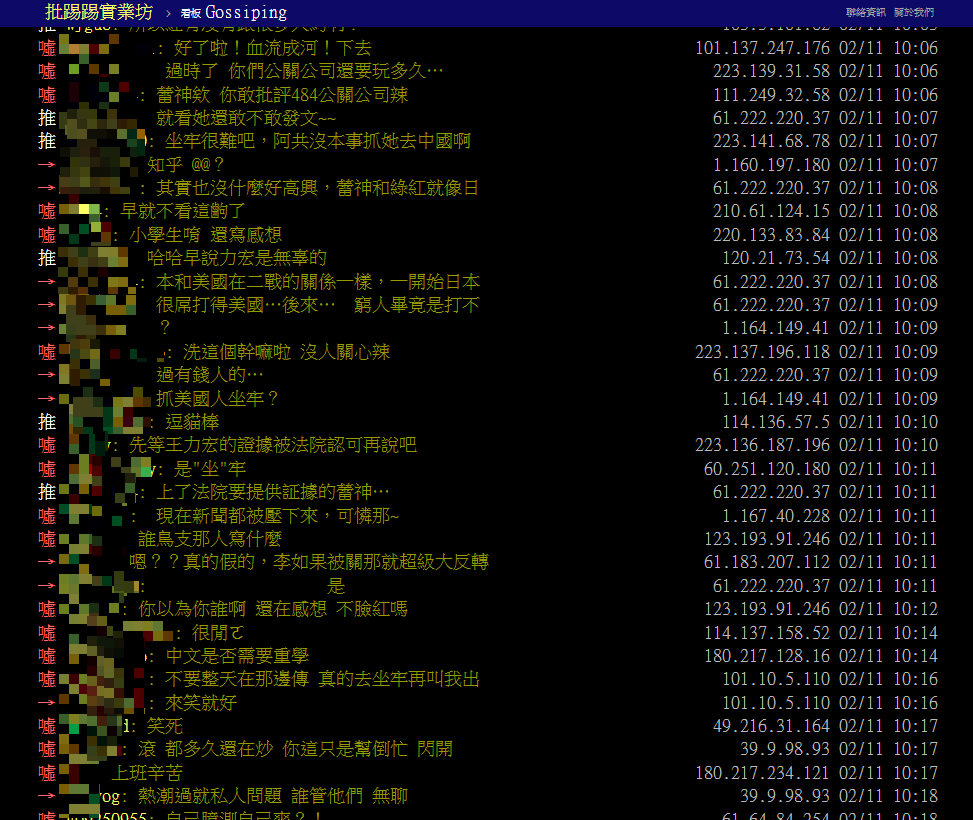Select comment 來笑就好
The width and height of the screenshot is (973, 820).
tap(200, 703)
